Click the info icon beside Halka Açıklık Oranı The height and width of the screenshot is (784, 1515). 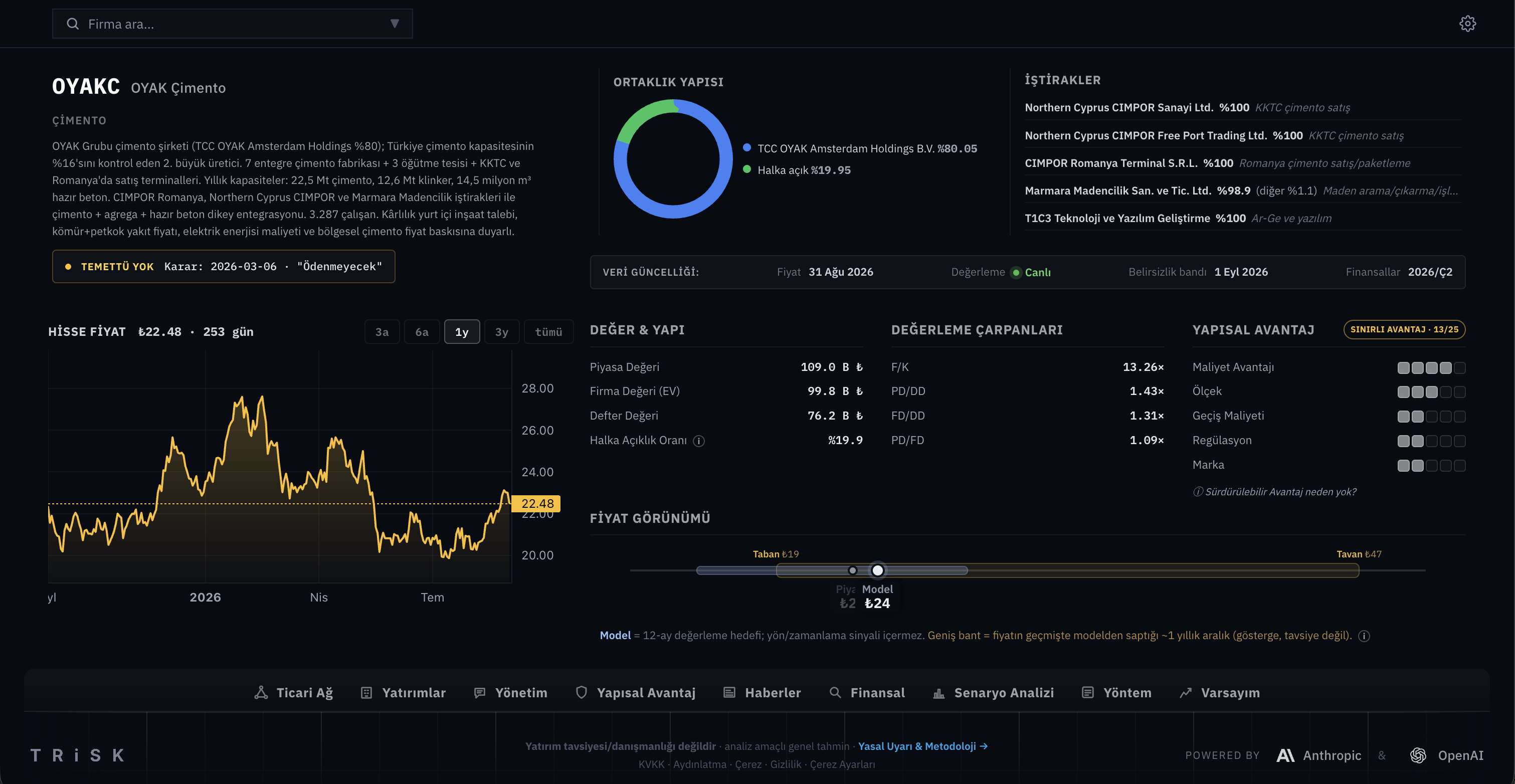click(699, 441)
